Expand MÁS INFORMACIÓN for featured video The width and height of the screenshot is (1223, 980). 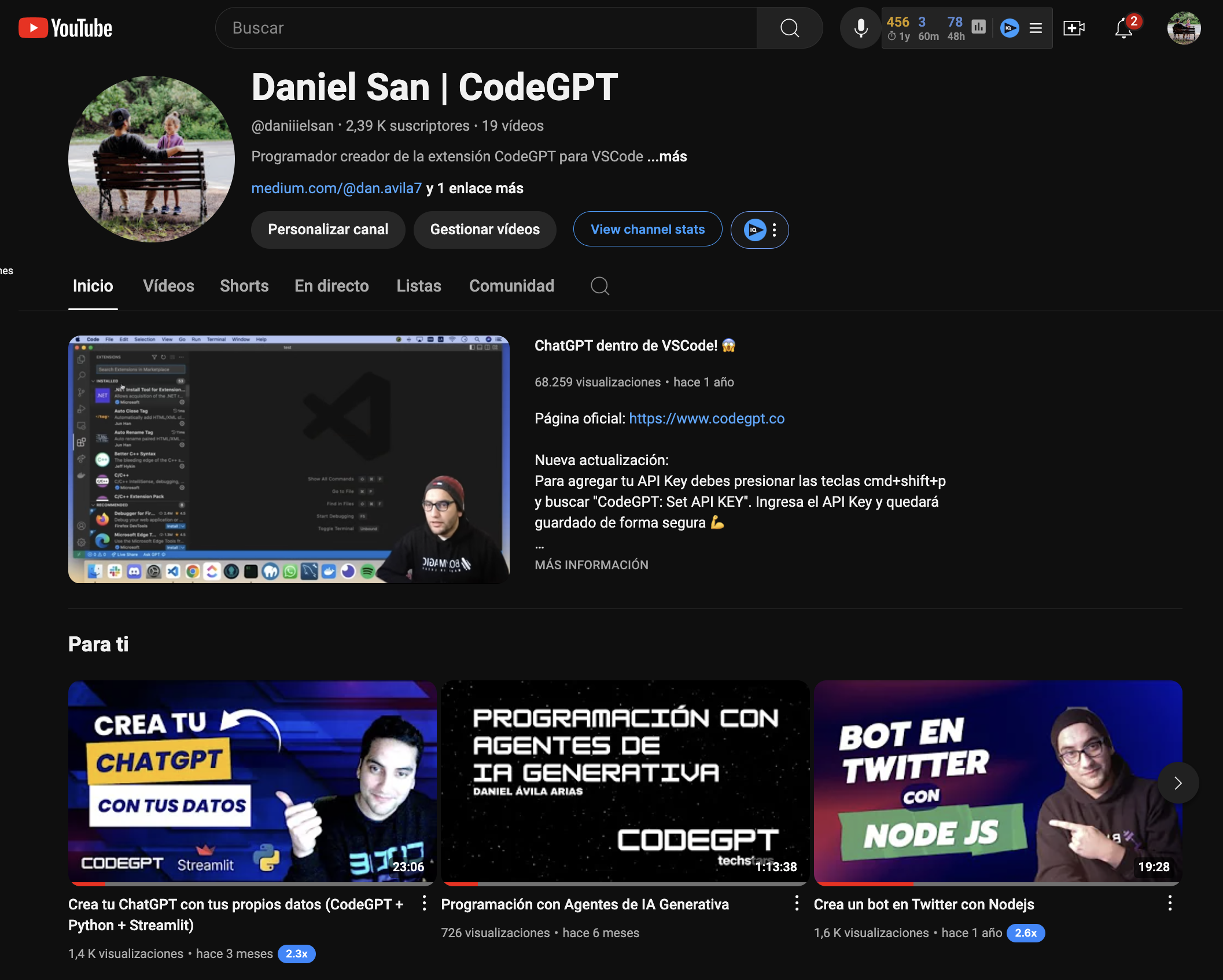click(591, 565)
